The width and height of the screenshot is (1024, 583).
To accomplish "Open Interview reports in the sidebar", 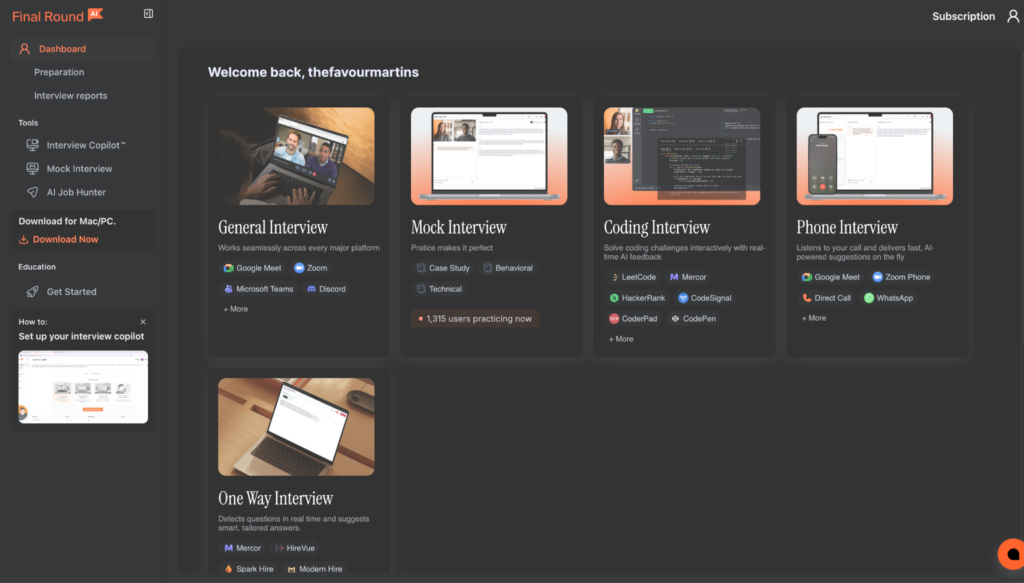I will point(71,96).
